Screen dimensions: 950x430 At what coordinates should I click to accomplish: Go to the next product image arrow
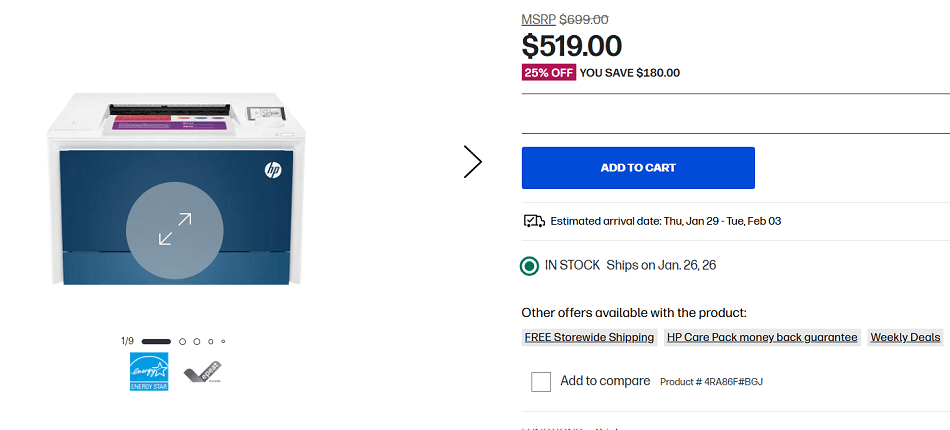[473, 162]
